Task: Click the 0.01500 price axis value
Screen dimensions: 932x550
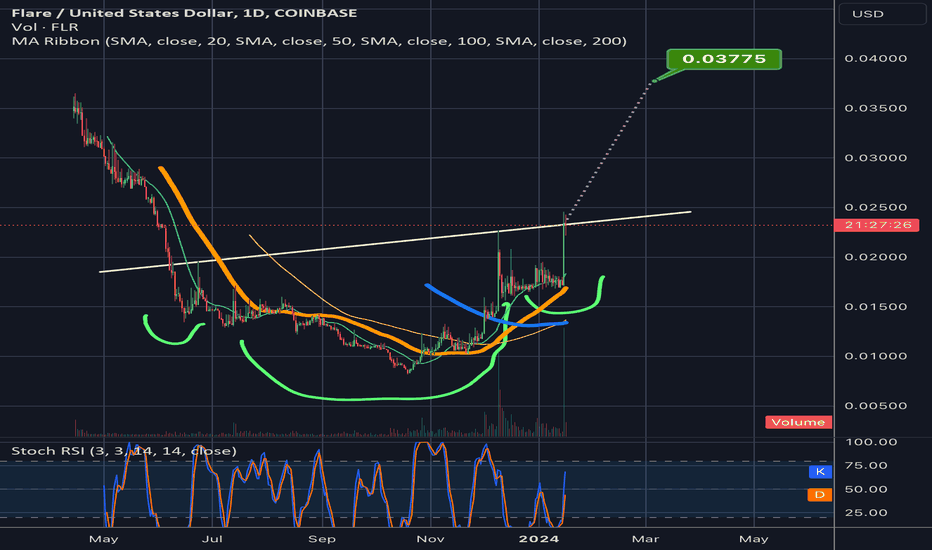Action: coord(876,307)
